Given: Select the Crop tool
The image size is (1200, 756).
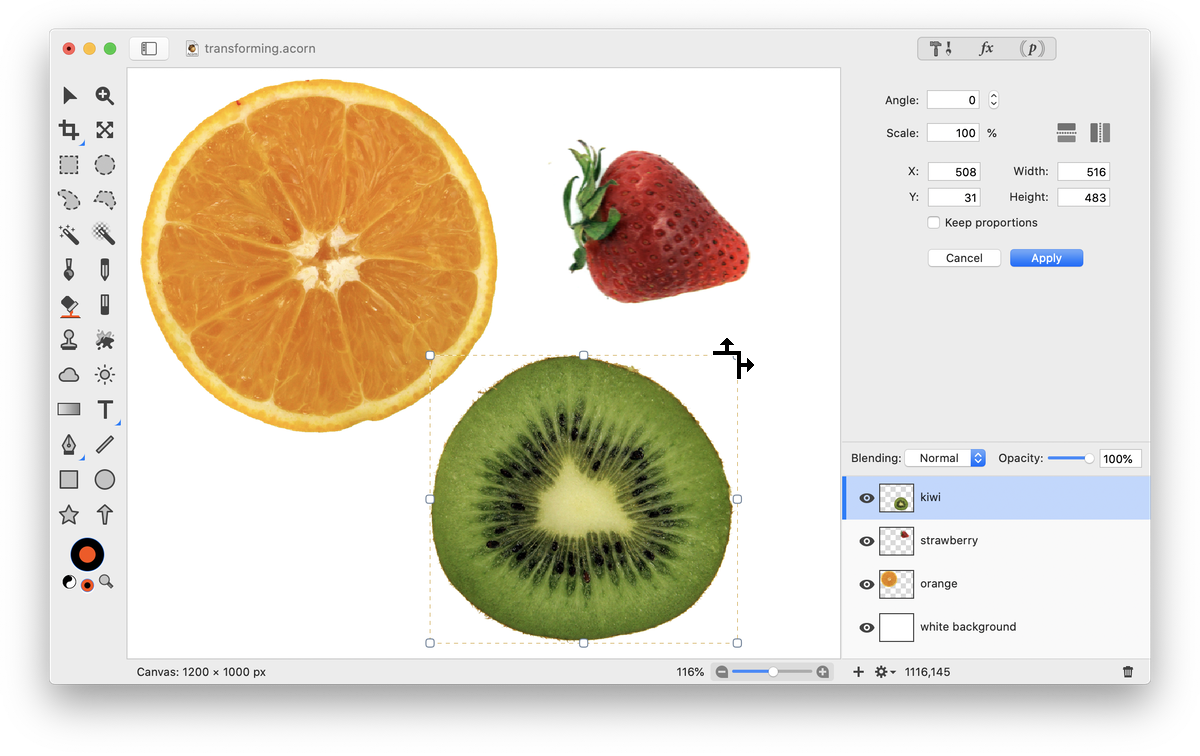Looking at the screenshot, I should 69,130.
